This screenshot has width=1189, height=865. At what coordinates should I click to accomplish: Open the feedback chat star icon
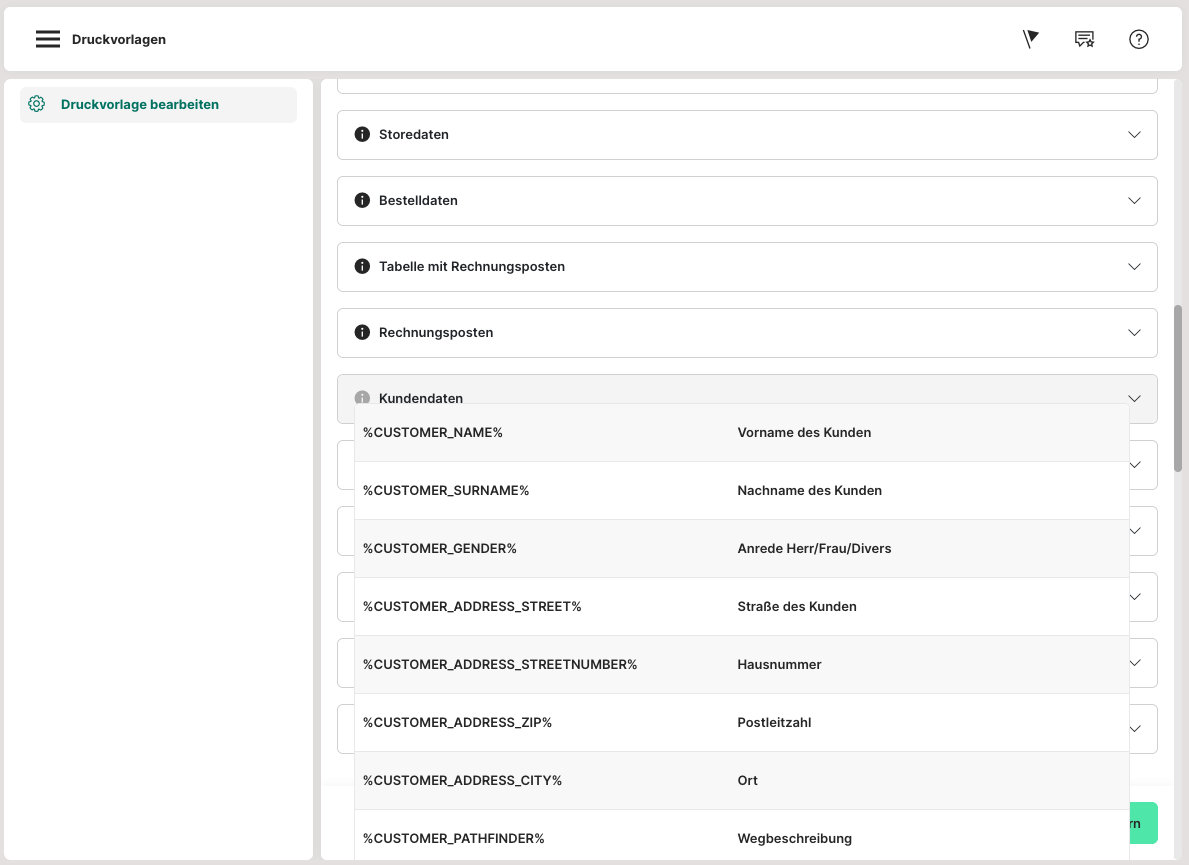1084,39
